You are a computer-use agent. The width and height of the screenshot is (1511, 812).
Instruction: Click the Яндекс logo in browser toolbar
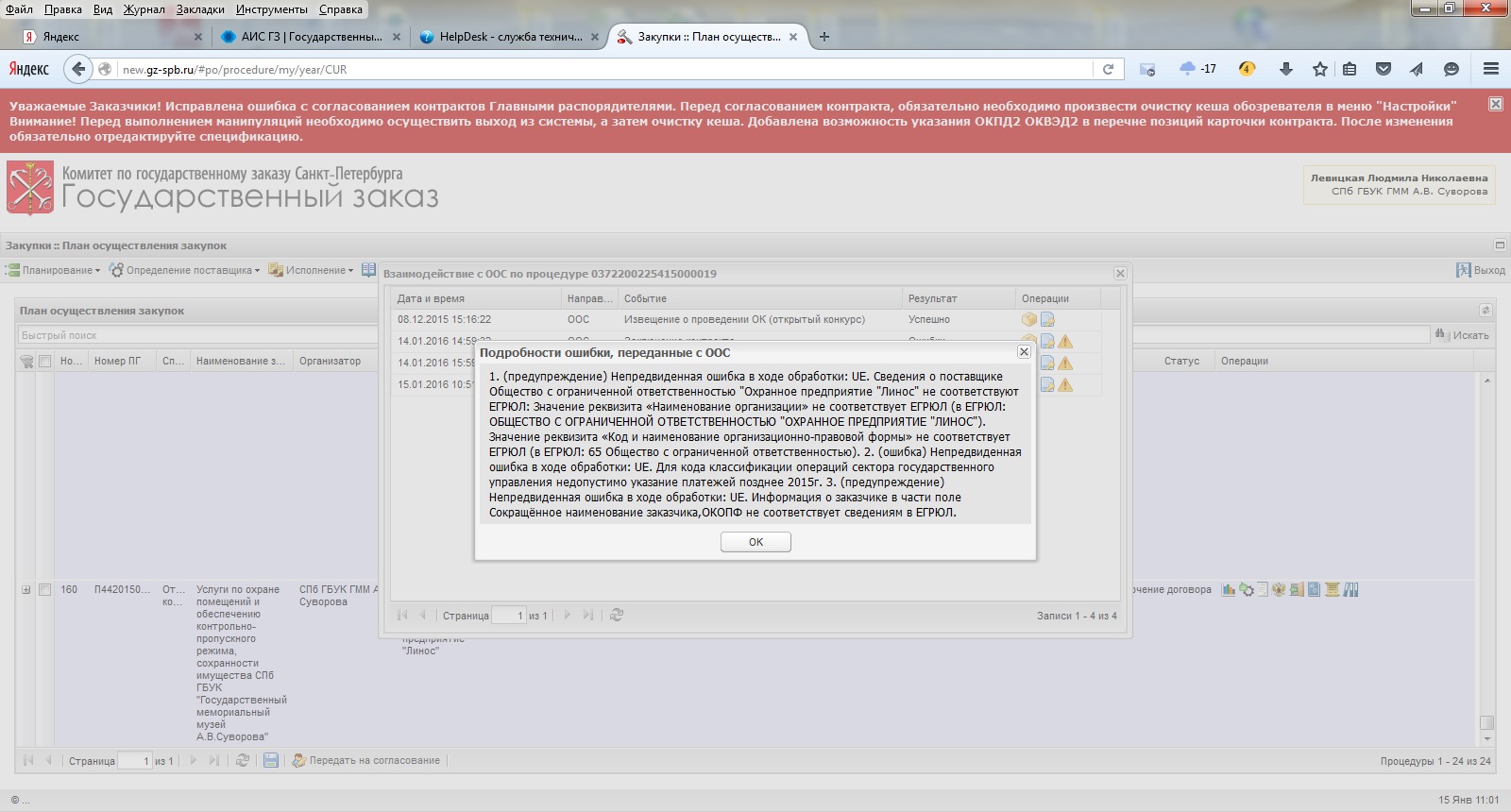[28, 69]
